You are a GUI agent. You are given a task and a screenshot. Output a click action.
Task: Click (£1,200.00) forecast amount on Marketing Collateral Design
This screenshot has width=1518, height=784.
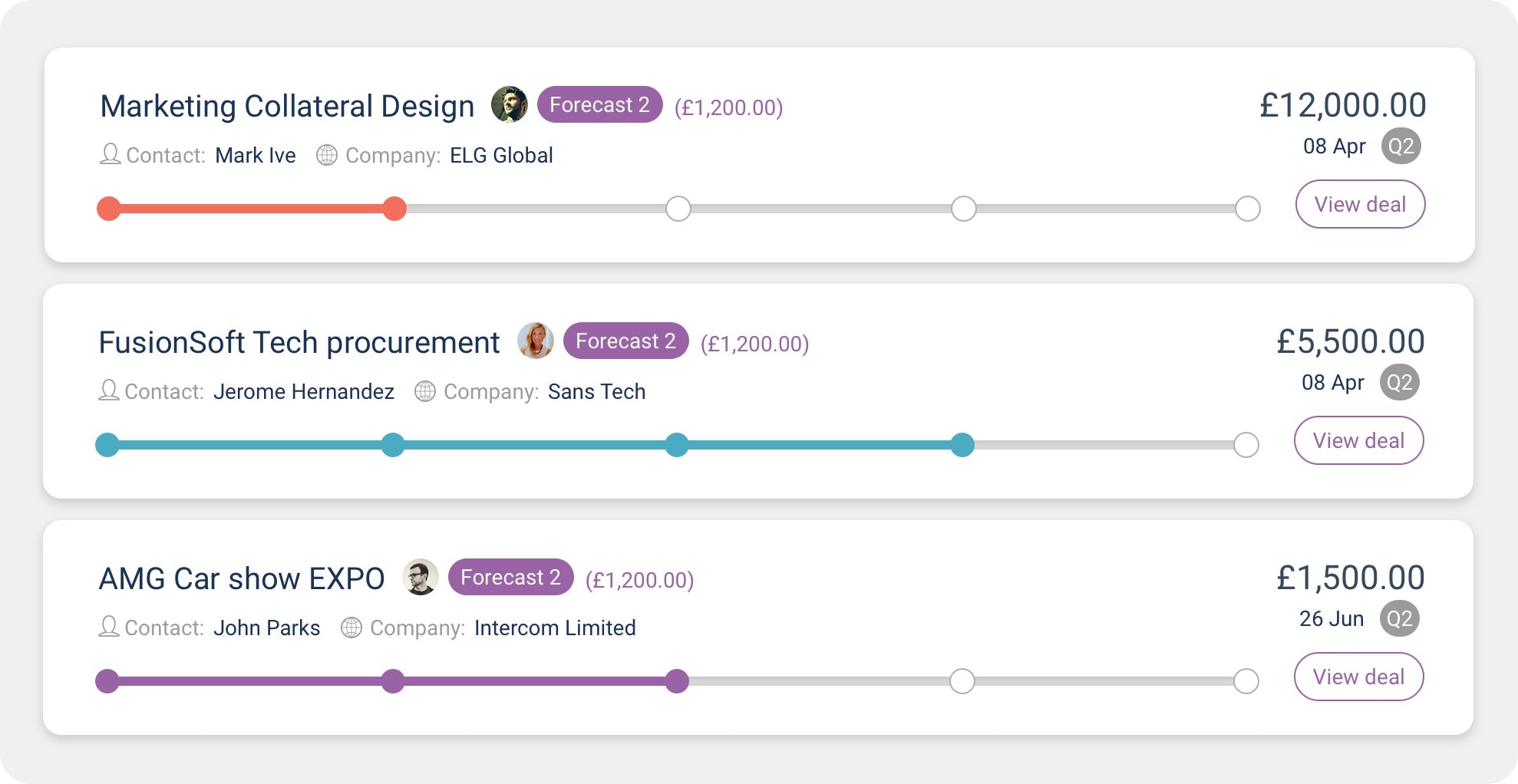[x=729, y=107]
